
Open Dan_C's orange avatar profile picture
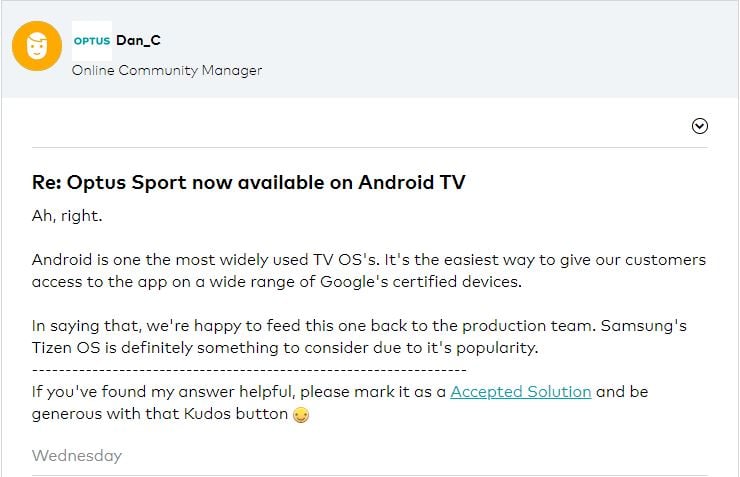point(37,46)
